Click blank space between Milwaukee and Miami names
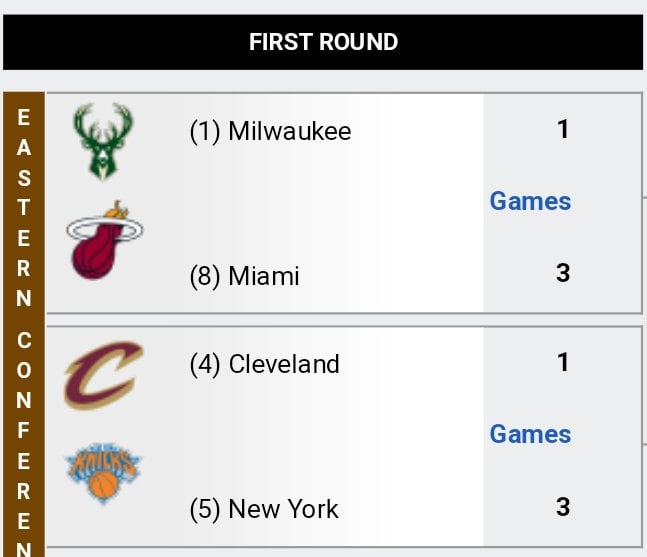 300,203
